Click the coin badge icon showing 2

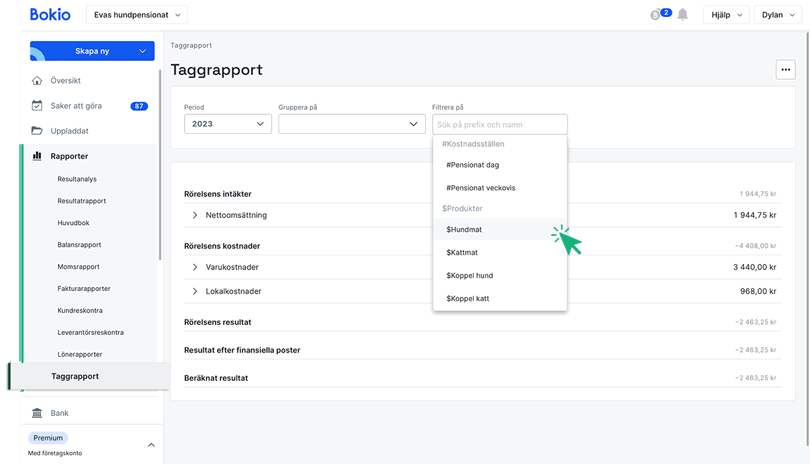pos(658,15)
